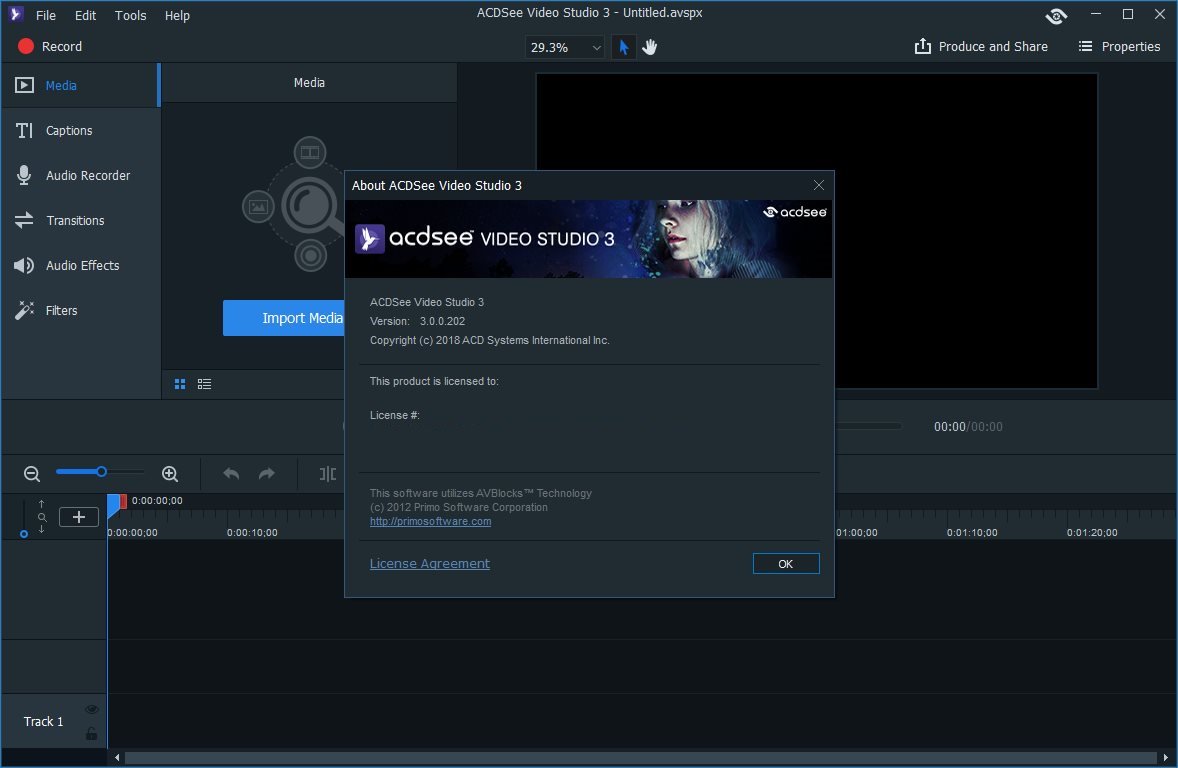Image resolution: width=1178 pixels, height=768 pixels.
Task: Add a new track with plus button
Action: click(x=79, y=517)
